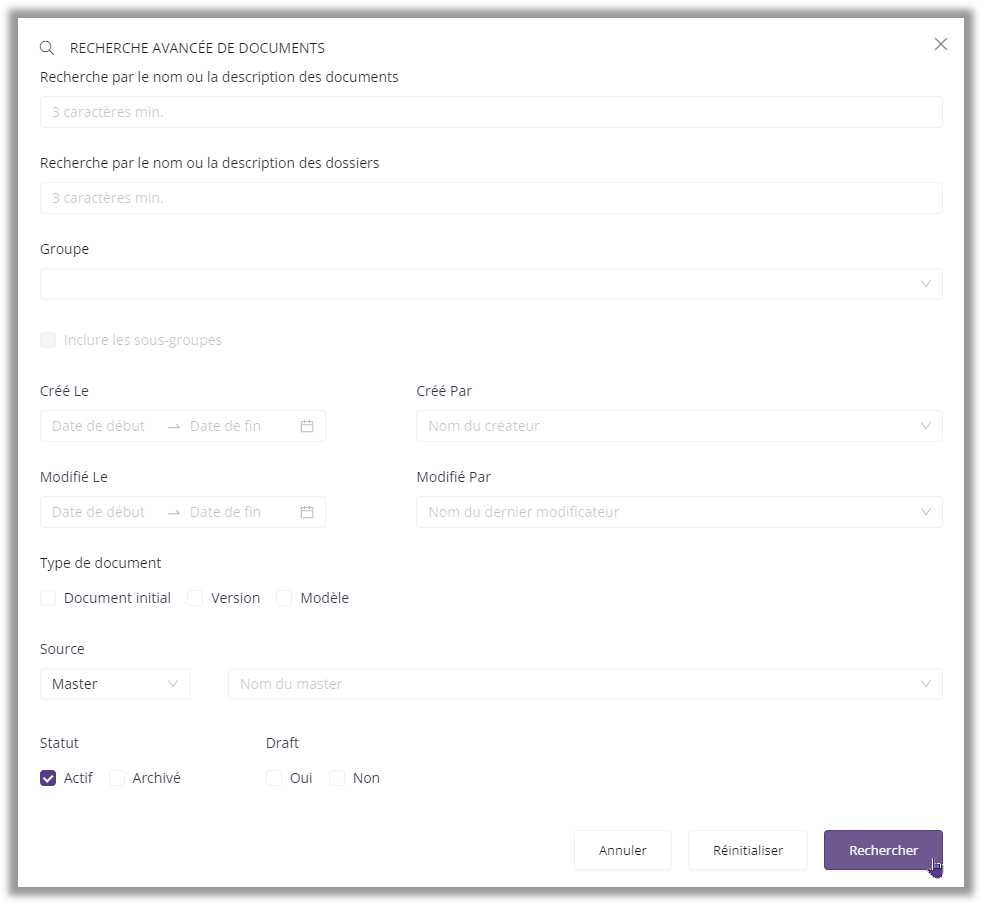Click the documents name search input field
Image resolution: width=982 pixels, height=905 pixels.
click(490, 112)
